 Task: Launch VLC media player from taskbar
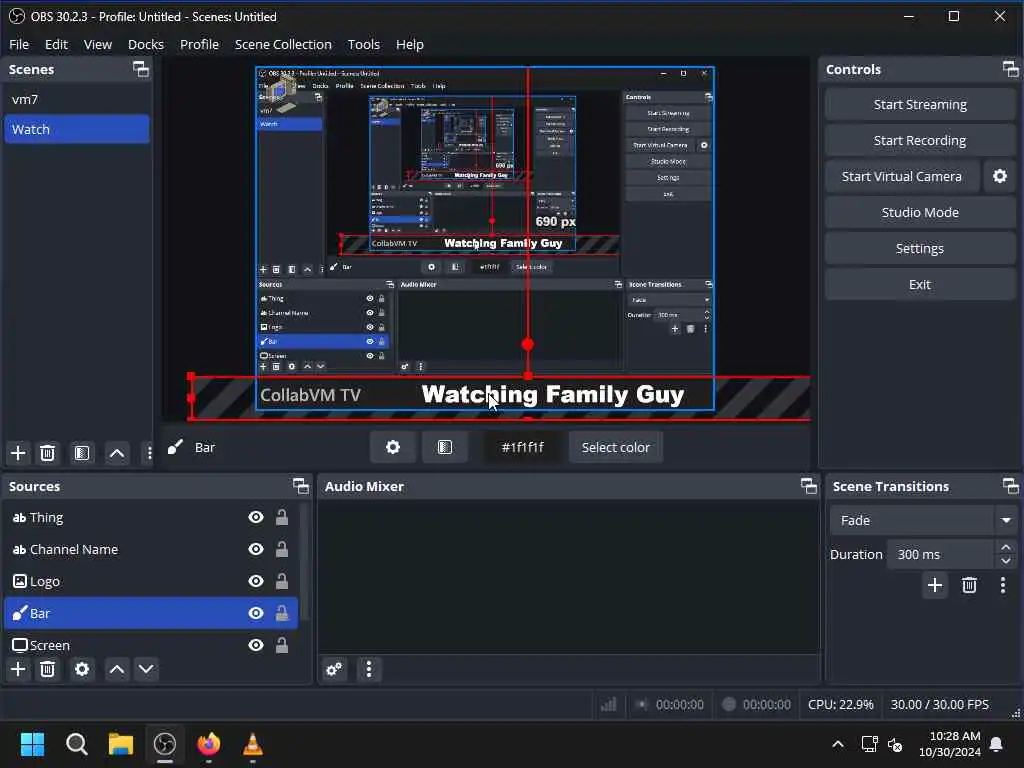point(253,744)
